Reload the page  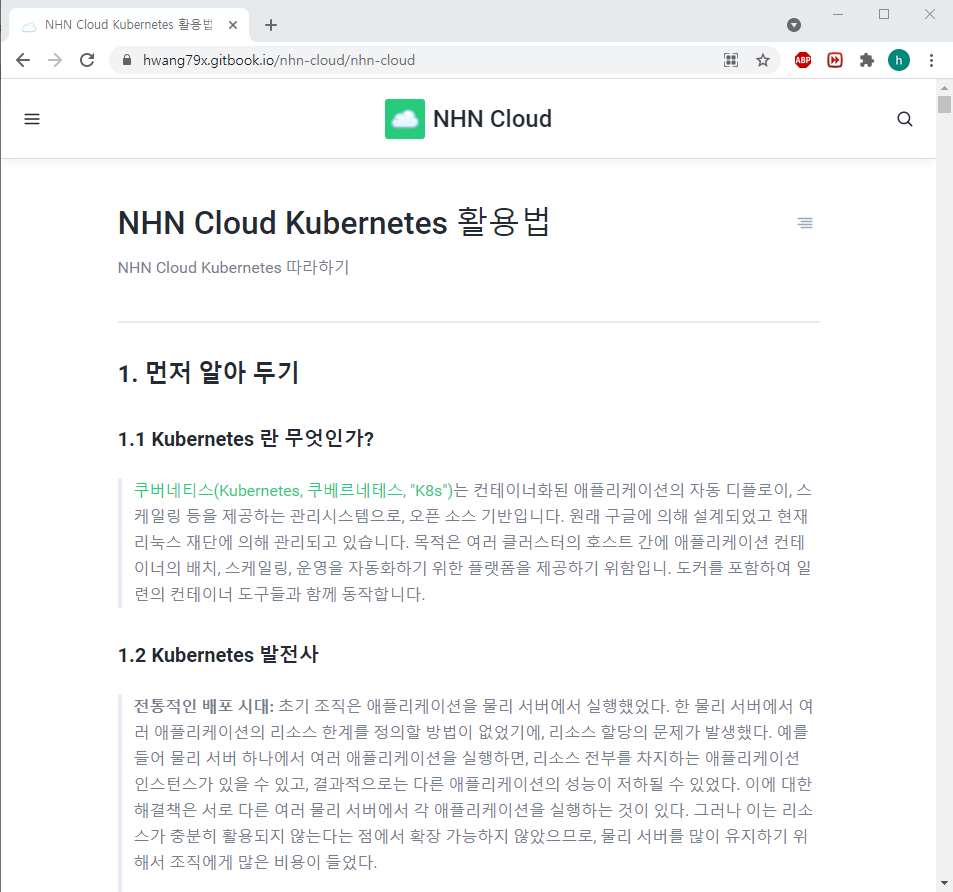(87, 60)
